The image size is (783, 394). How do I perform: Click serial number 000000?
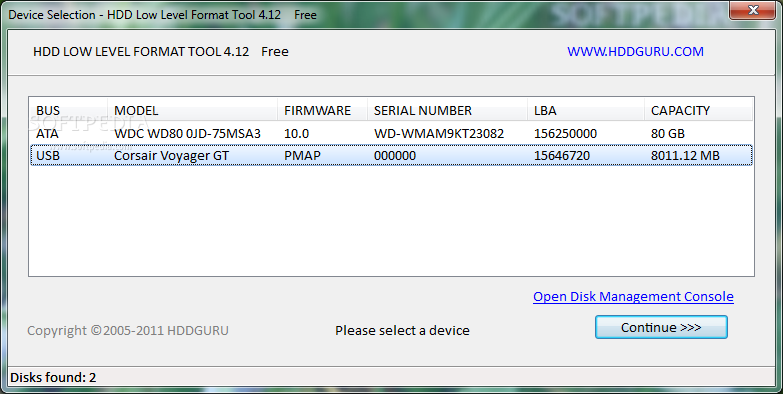394,156
